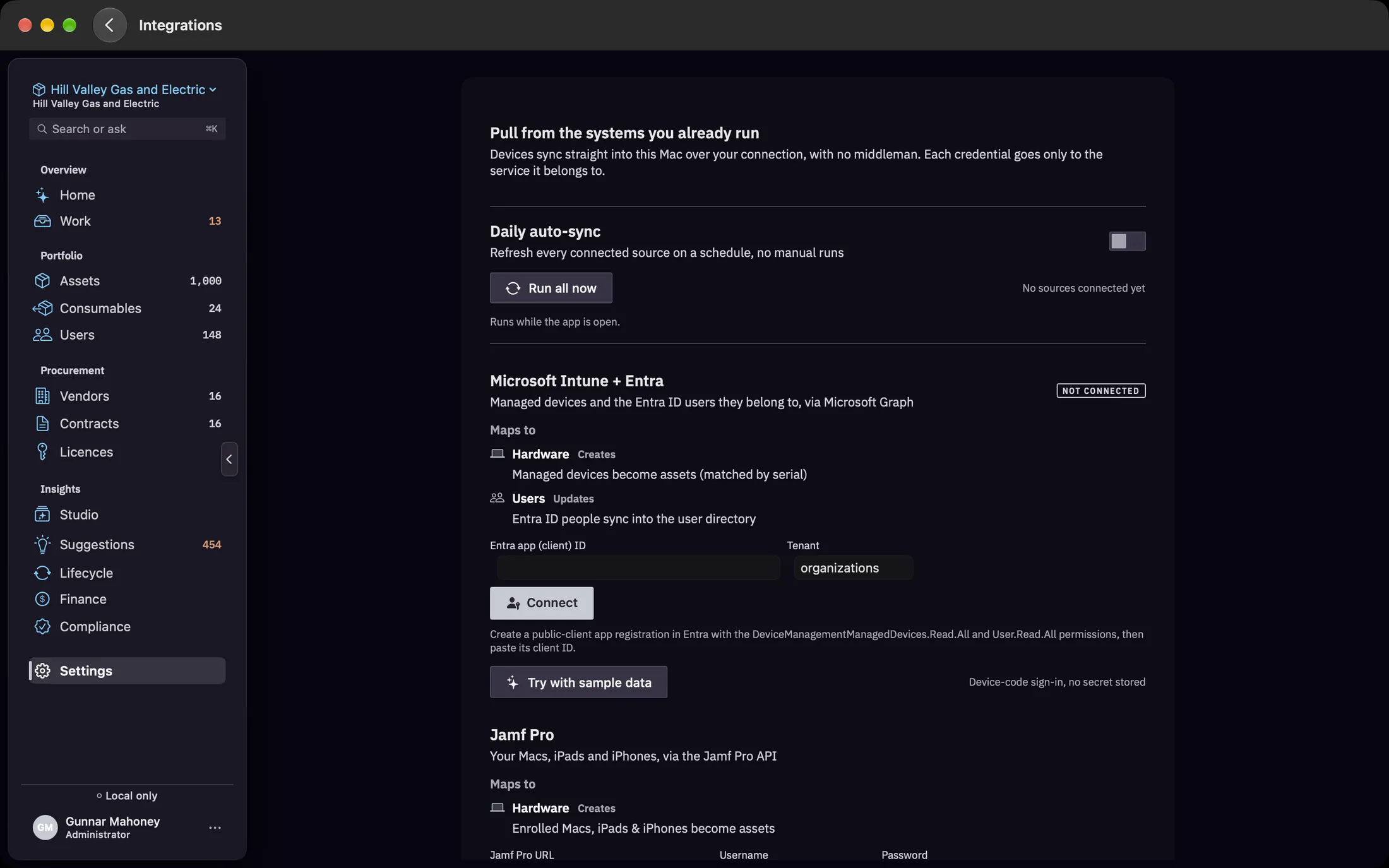Open the Contracts document icon
This screenshot has height=868, width=1389.
(42, 424)
